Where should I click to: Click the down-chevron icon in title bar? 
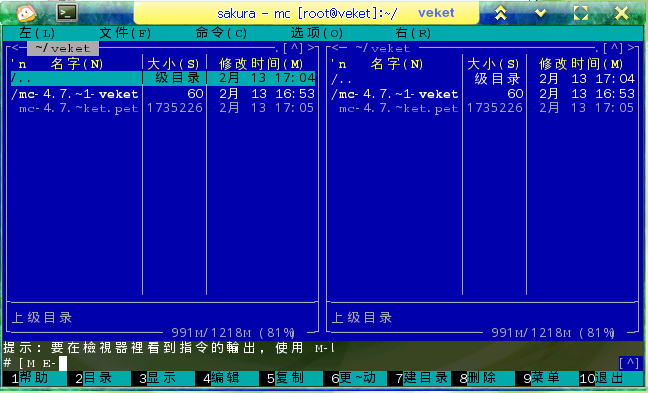click(x=541, y=13)
